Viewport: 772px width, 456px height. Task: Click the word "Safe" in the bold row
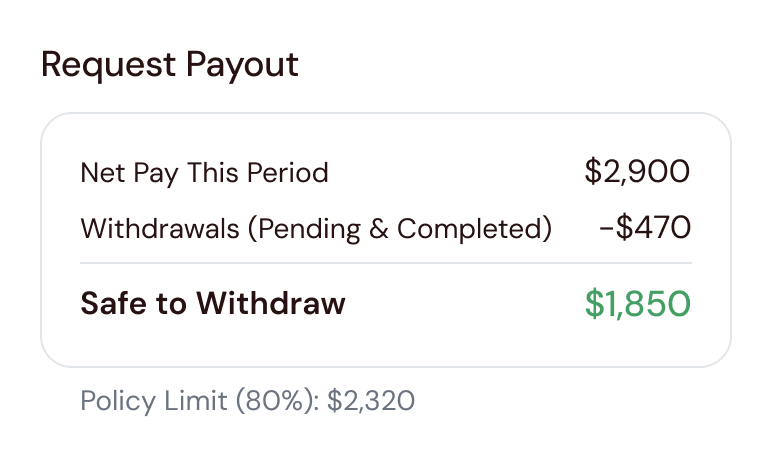[x=112, y=303]
